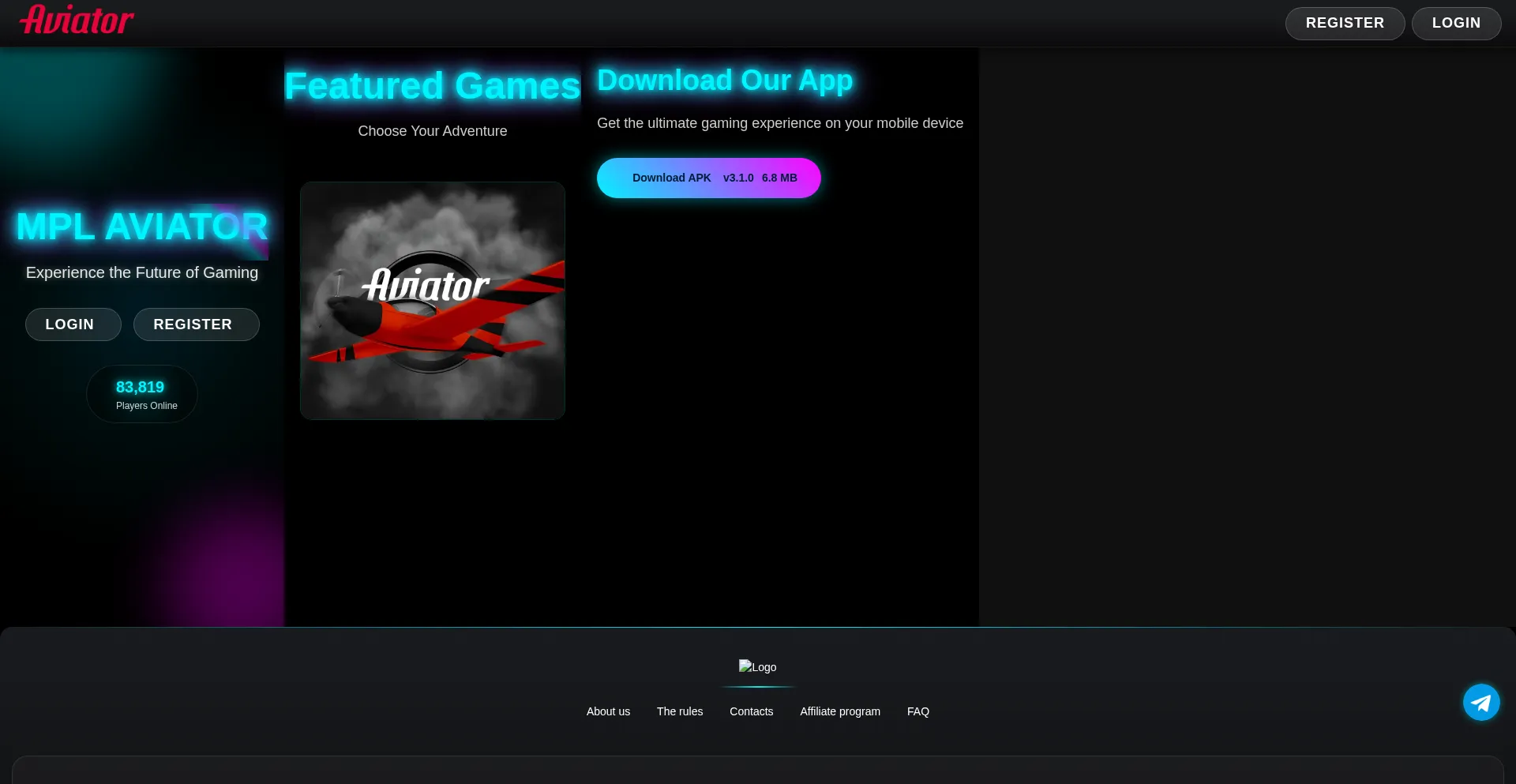Click the Aviator logo in the header
This screenshot has height=784, width=1516.
click(77, 21)
